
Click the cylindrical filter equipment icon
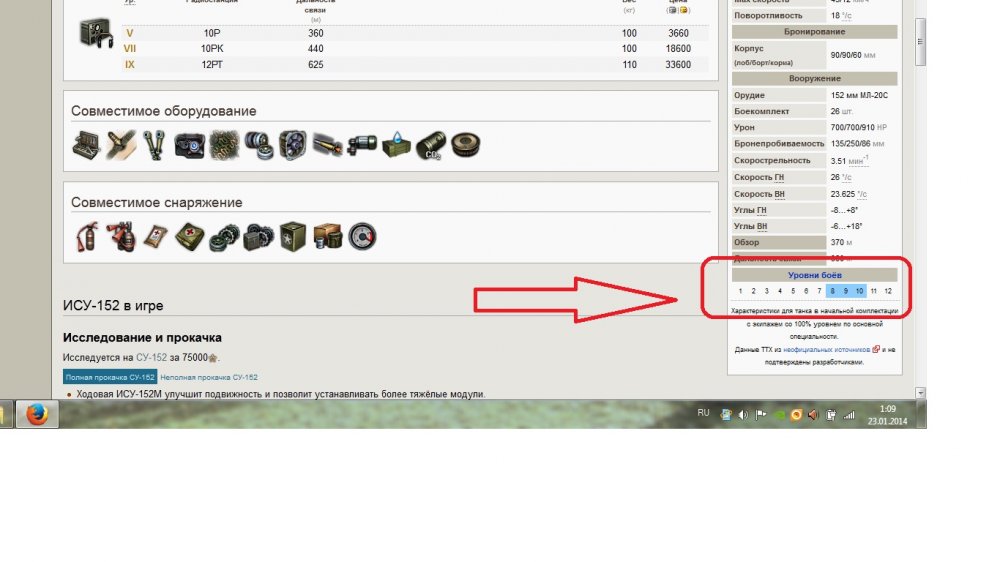[362, 145]
